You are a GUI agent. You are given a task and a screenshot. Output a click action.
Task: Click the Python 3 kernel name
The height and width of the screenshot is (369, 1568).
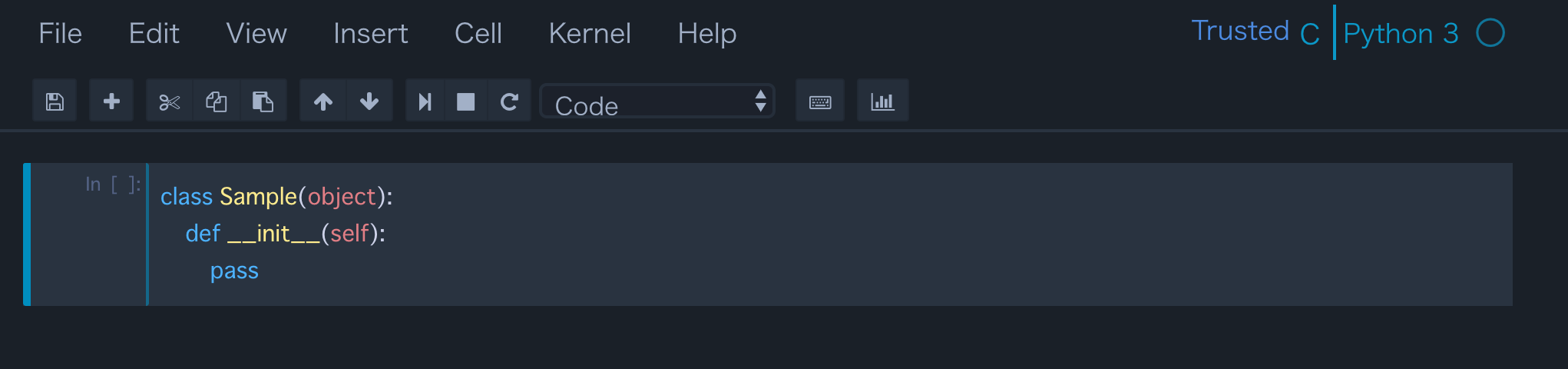(x=1401, y=34)
